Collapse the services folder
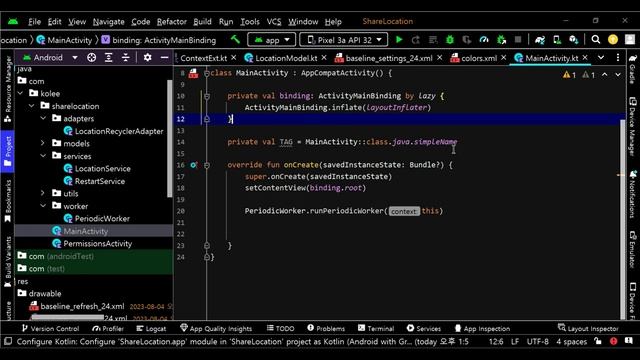The width and height of the screenshot is (640, 360). (43, 156)
